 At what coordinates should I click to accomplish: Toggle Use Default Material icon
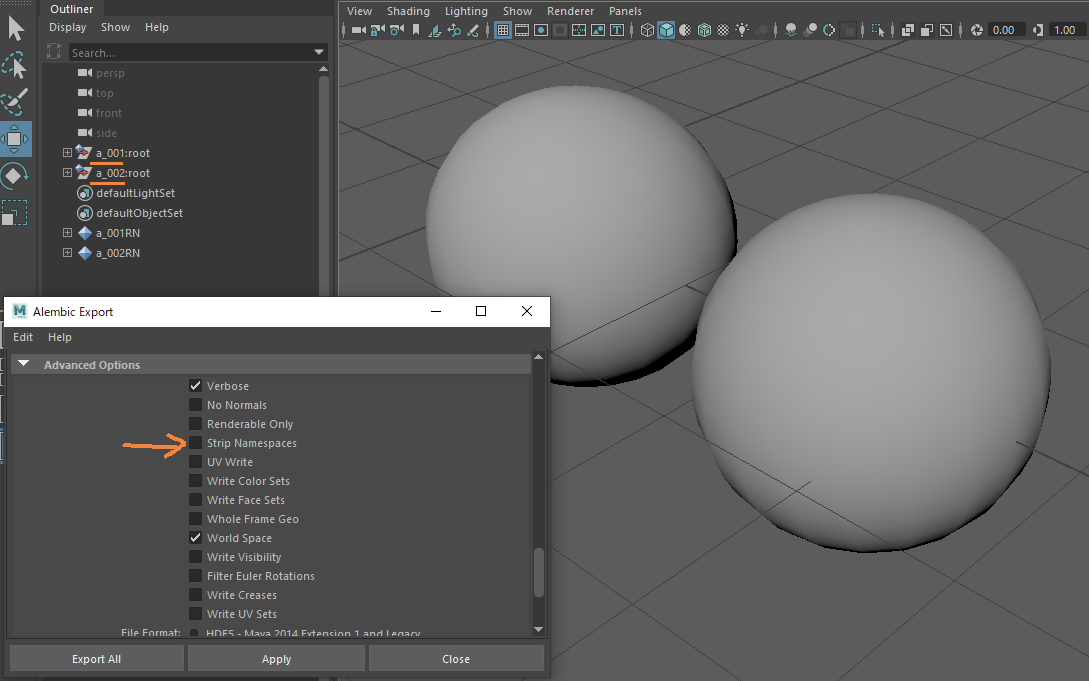(685, 30)
